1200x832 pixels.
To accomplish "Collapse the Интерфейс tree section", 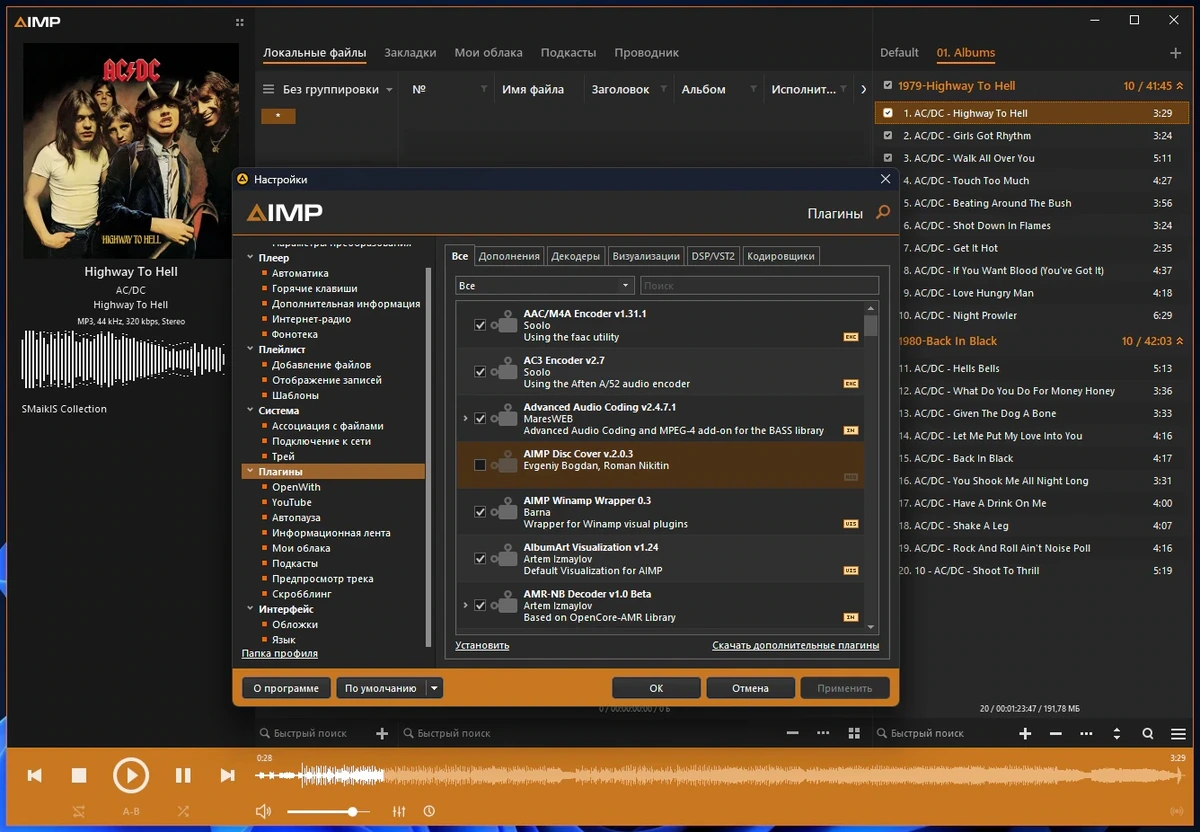I will click(250, 609).
